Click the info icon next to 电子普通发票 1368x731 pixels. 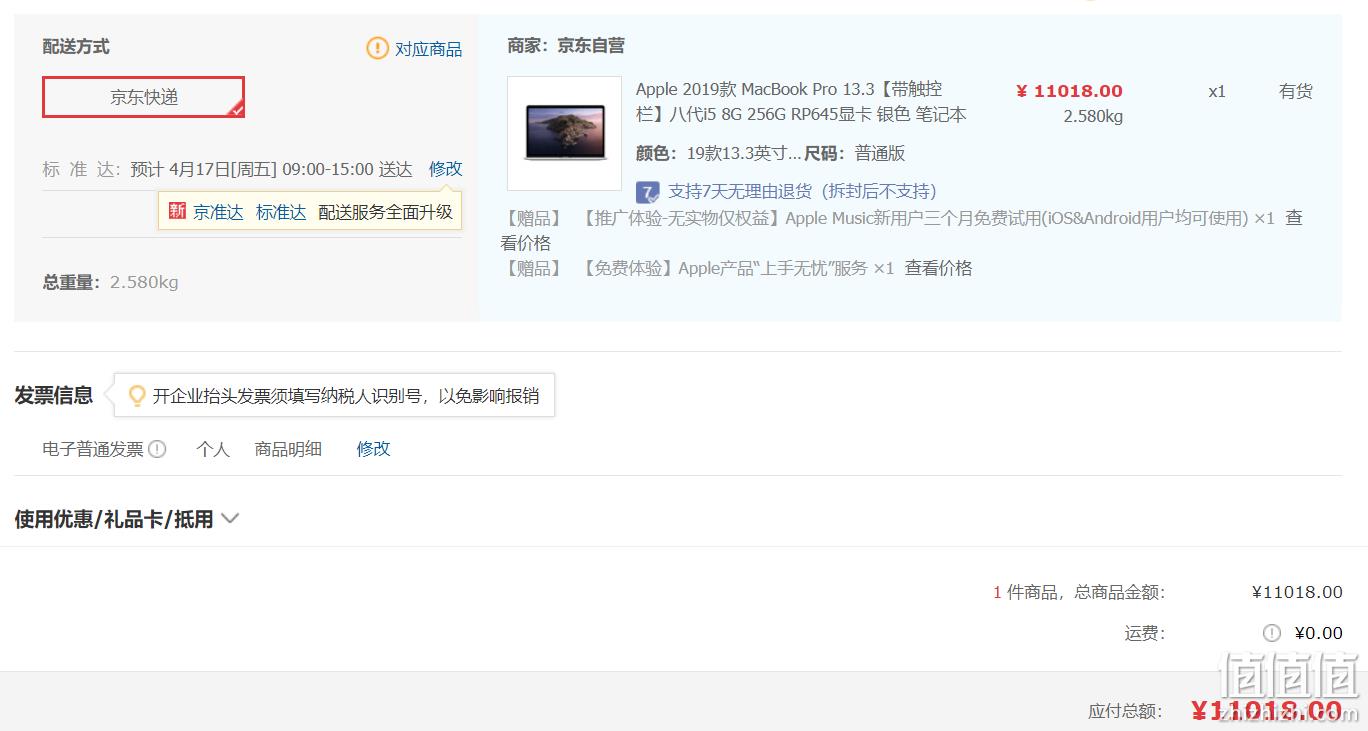point(157,449)
